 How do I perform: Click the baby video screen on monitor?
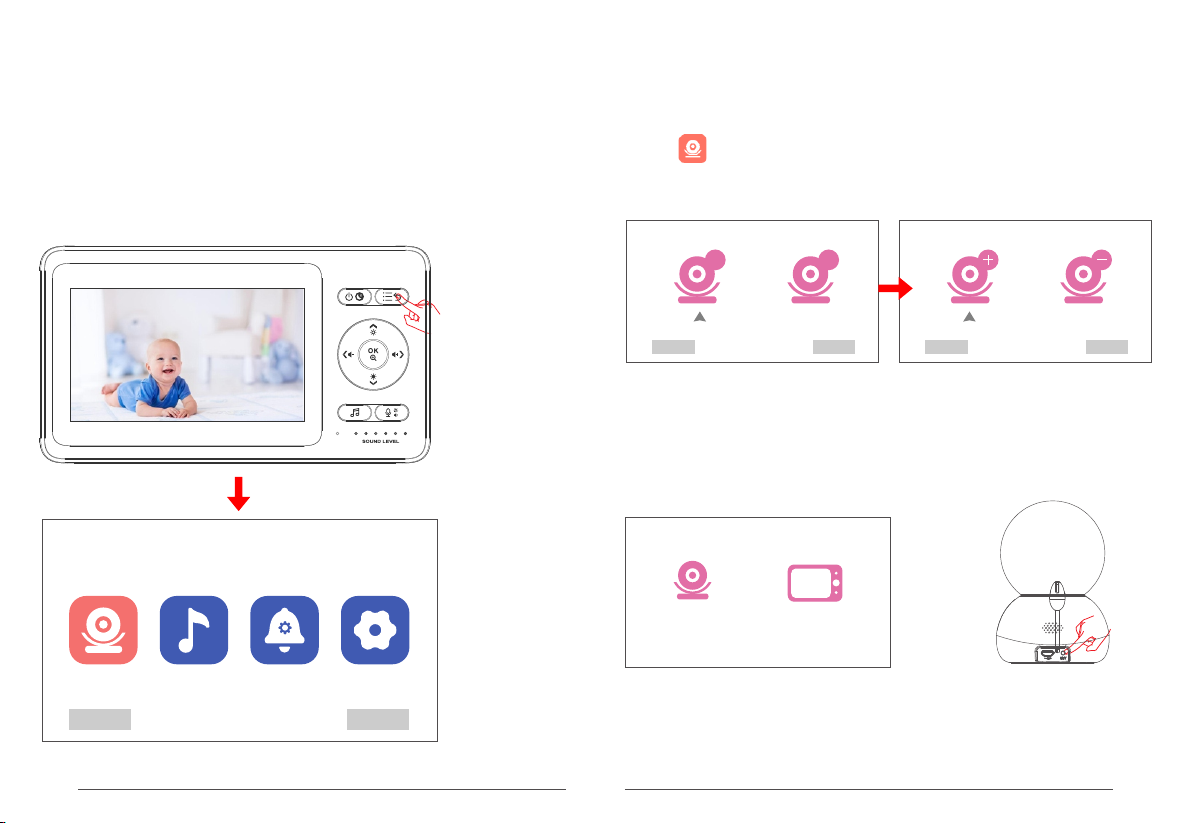188,355
